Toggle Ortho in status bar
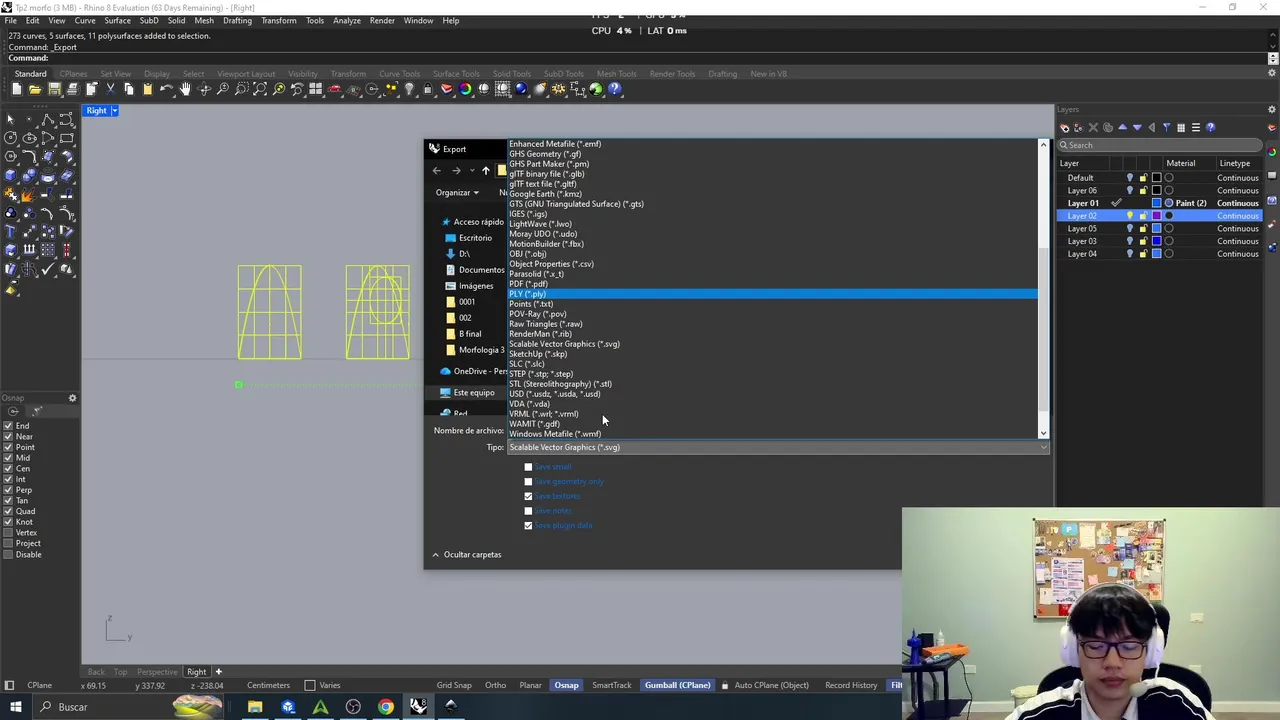 495,685
